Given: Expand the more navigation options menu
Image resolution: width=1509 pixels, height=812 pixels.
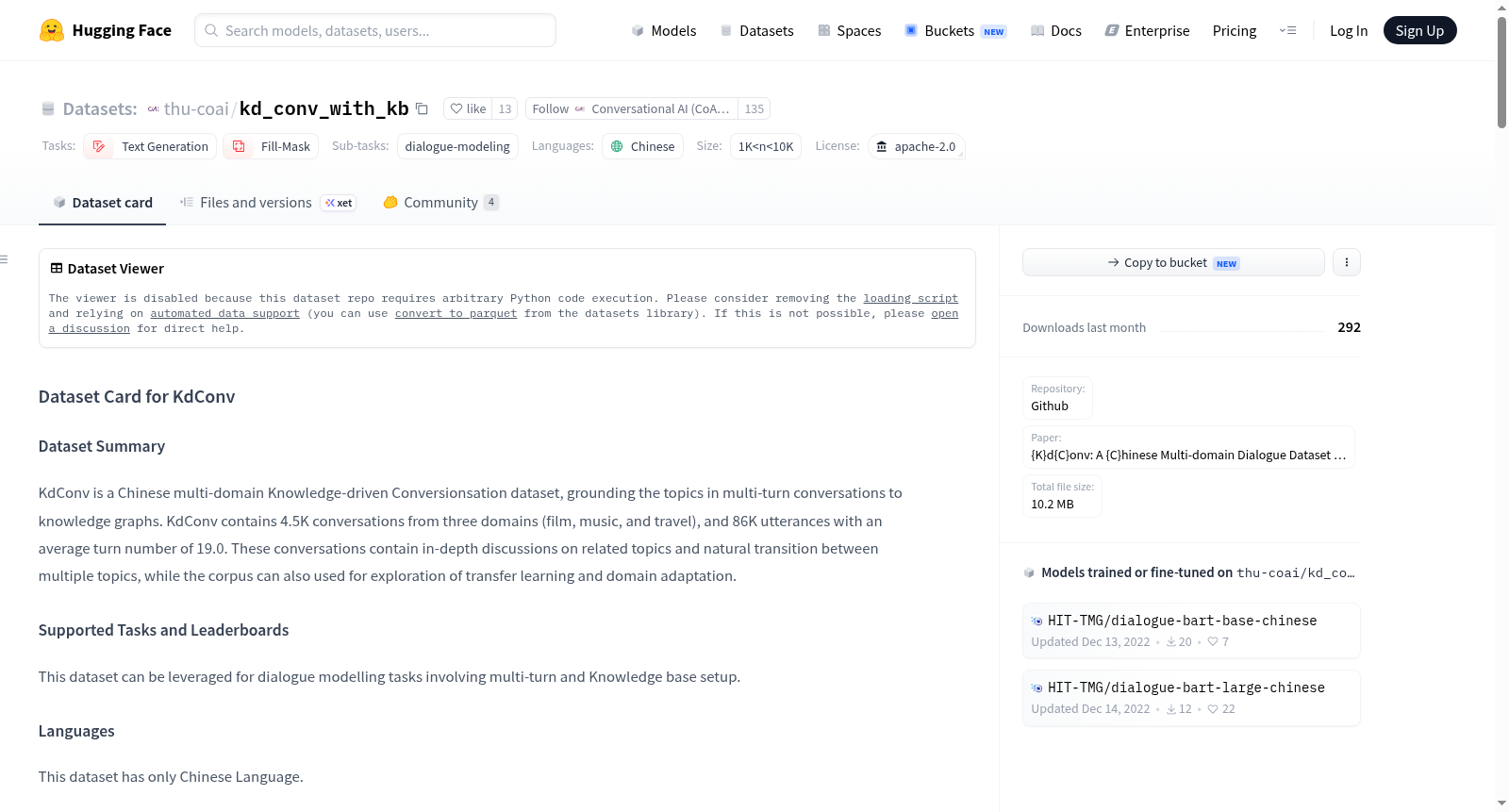Looking at the screenshot, I should click(x=1287, y=30).
